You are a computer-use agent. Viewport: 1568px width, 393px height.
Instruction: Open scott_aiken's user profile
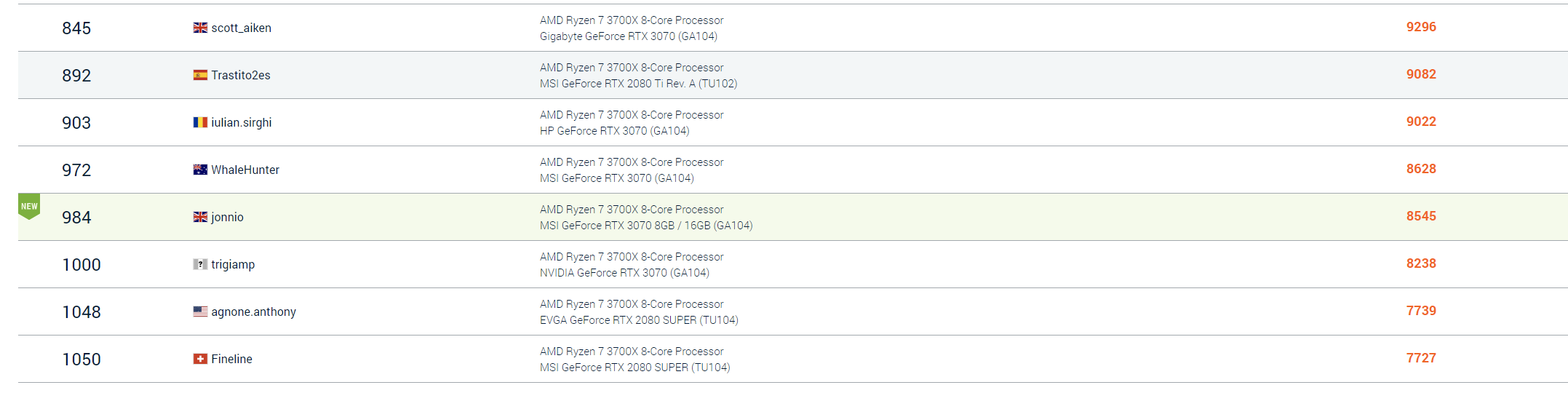coord(241,28)
